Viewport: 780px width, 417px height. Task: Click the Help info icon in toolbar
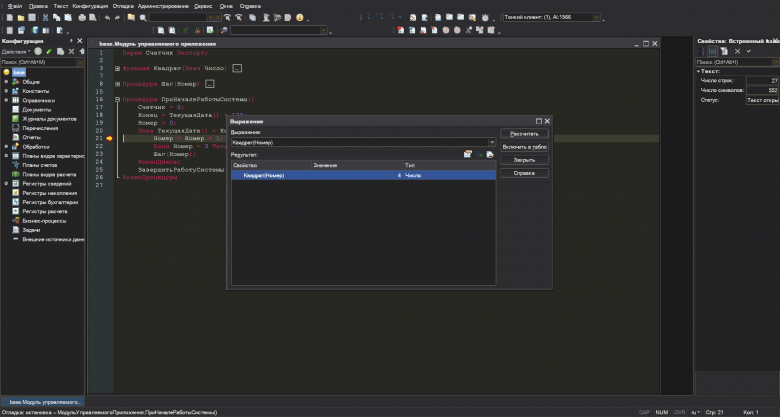(299, 17)
